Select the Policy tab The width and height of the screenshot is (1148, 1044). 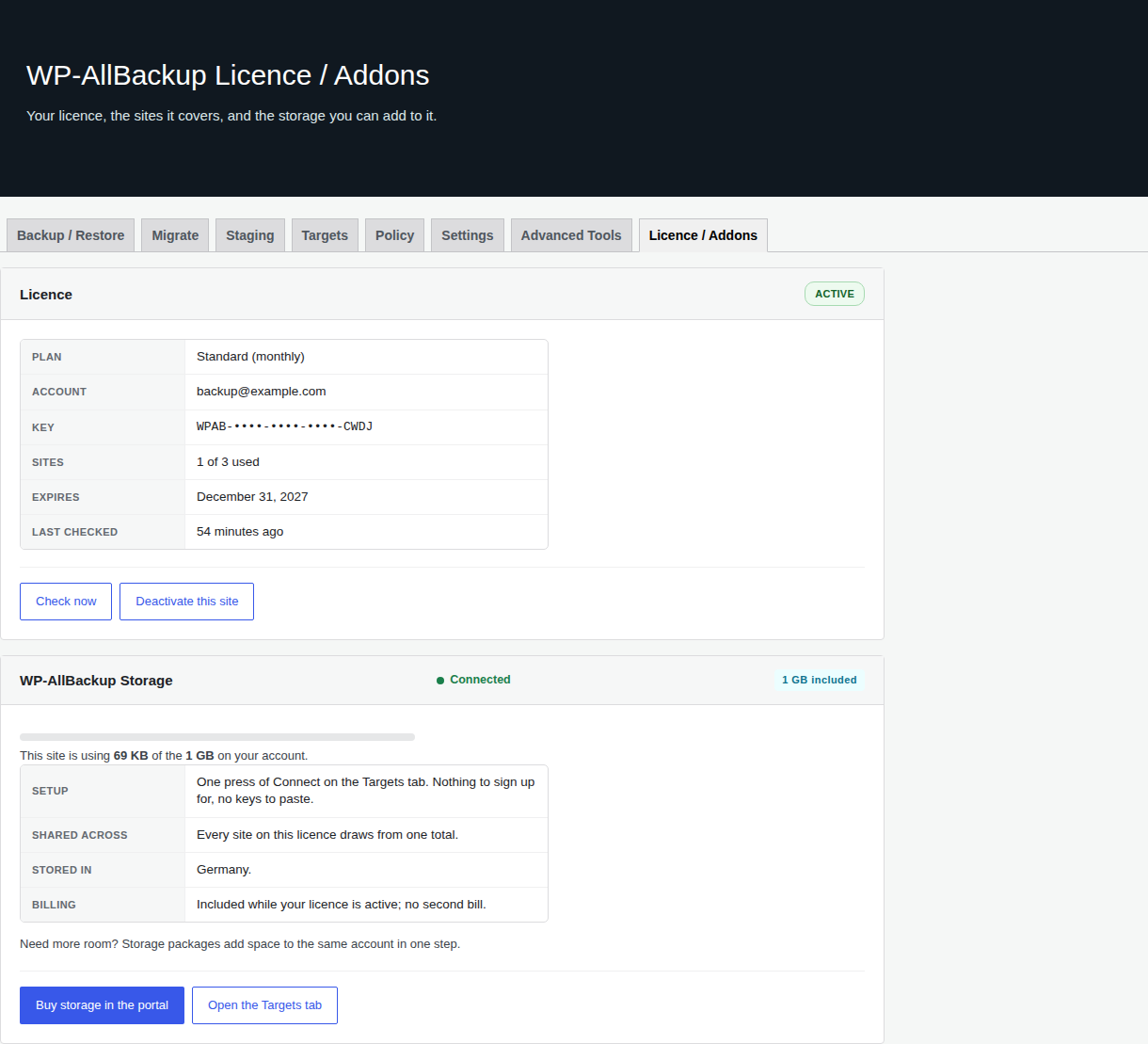394,235
